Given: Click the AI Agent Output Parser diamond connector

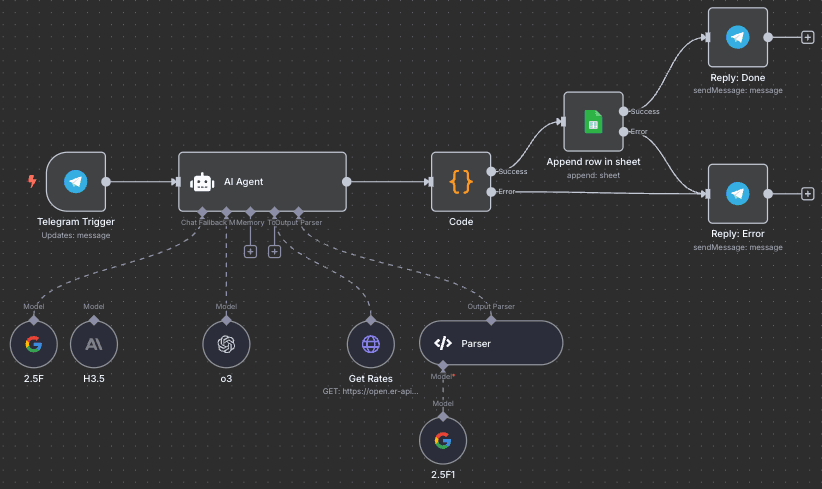Looking at the screenshot, I should [x=298, y=212].
